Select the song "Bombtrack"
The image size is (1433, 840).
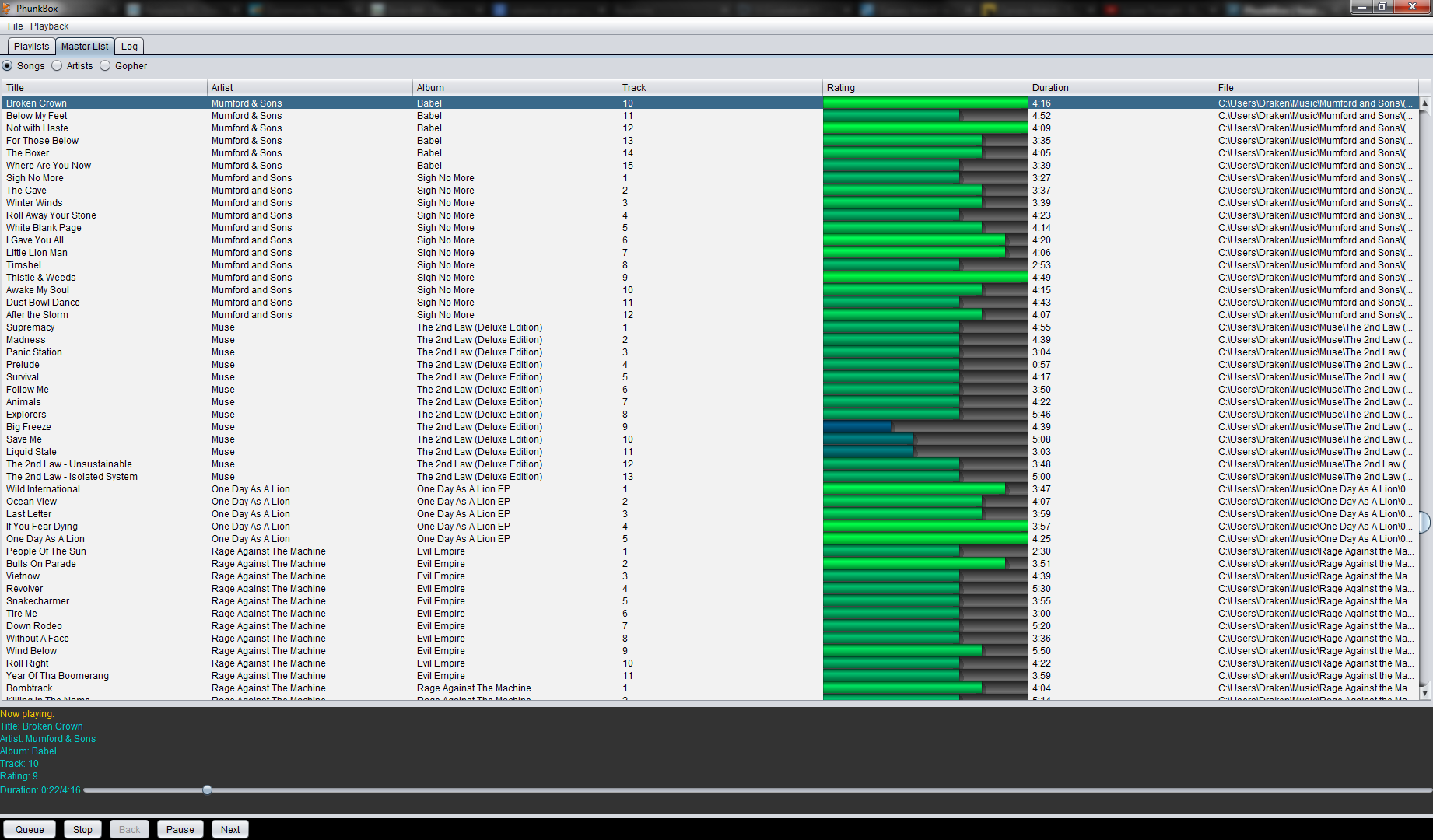[x=30, y=688]
